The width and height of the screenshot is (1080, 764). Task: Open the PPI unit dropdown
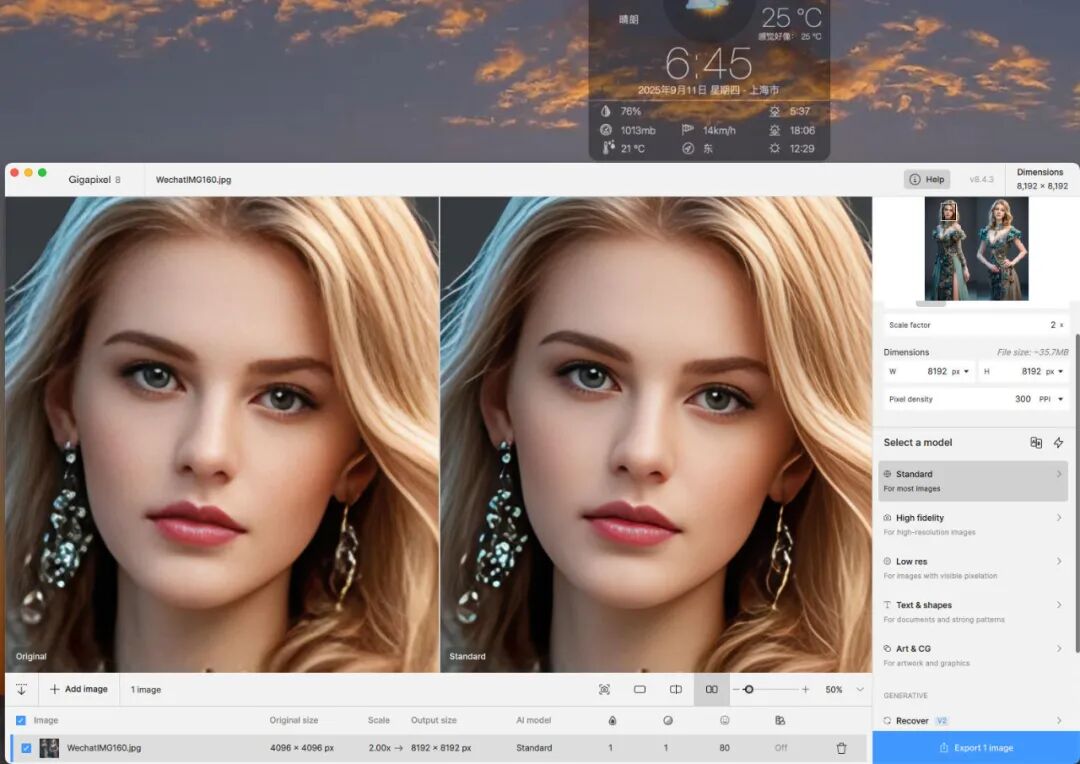(x=1051, y=399)
